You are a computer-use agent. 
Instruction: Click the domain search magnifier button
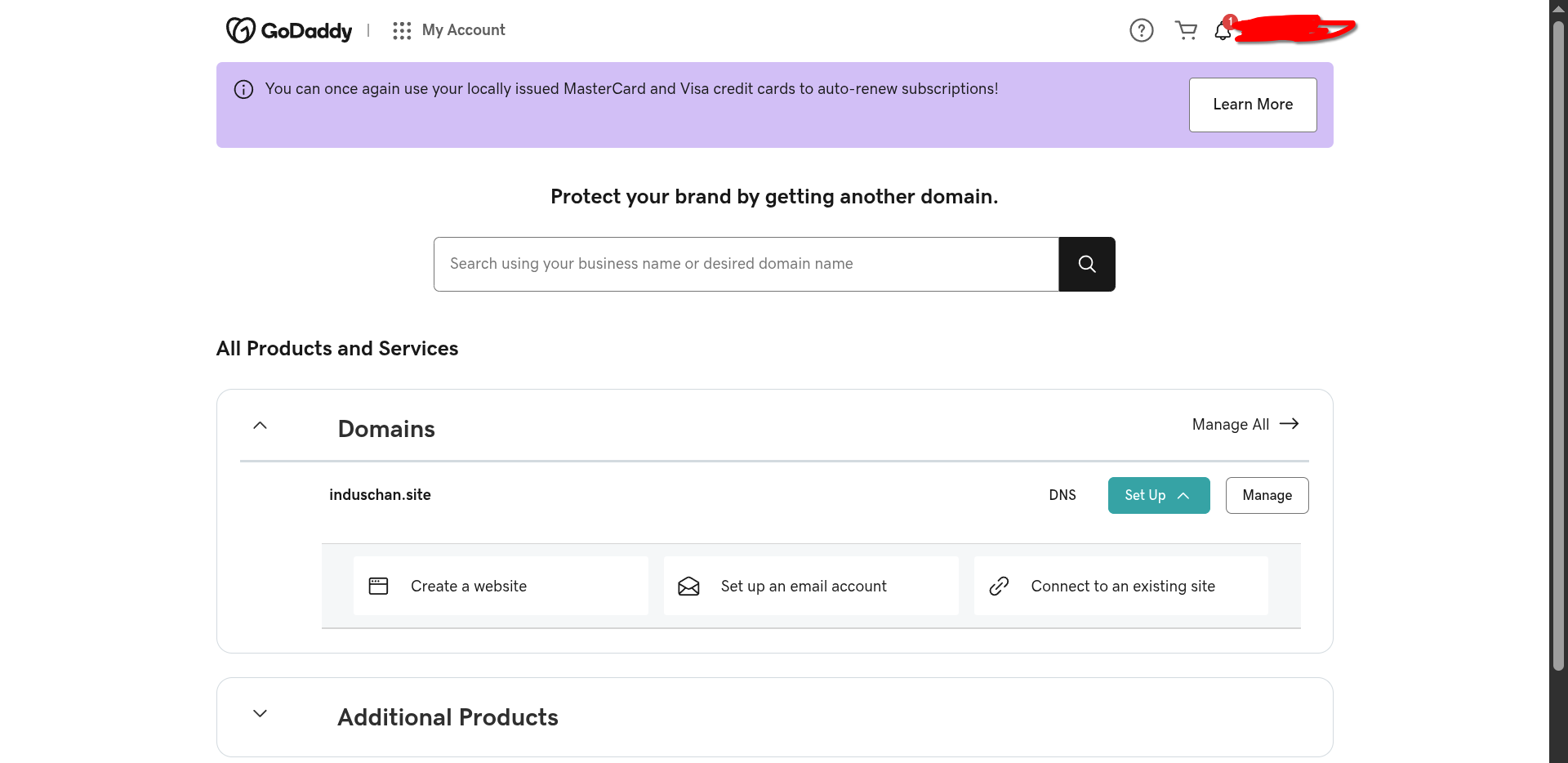click(x=1086, y=264)
